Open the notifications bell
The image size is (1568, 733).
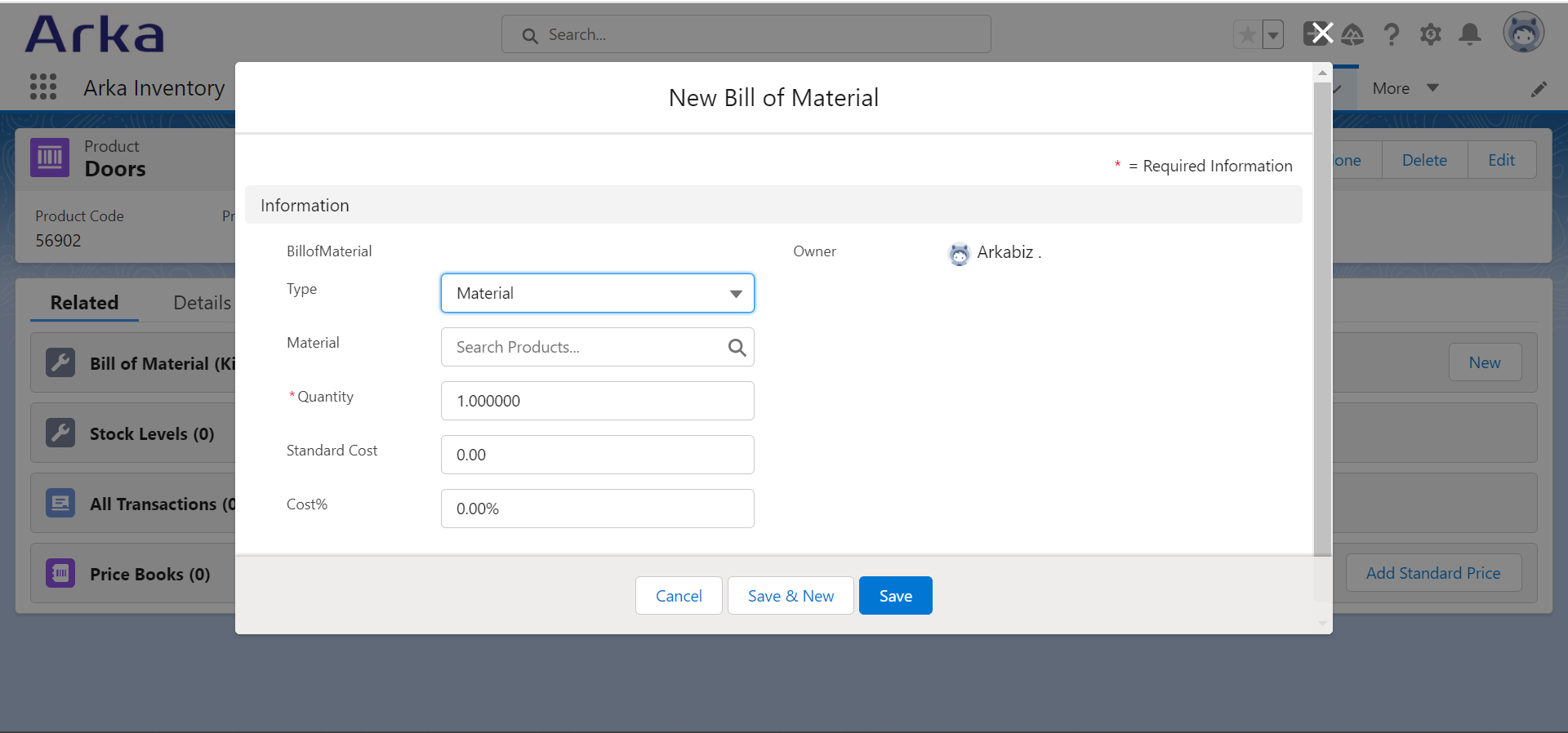1470,34
